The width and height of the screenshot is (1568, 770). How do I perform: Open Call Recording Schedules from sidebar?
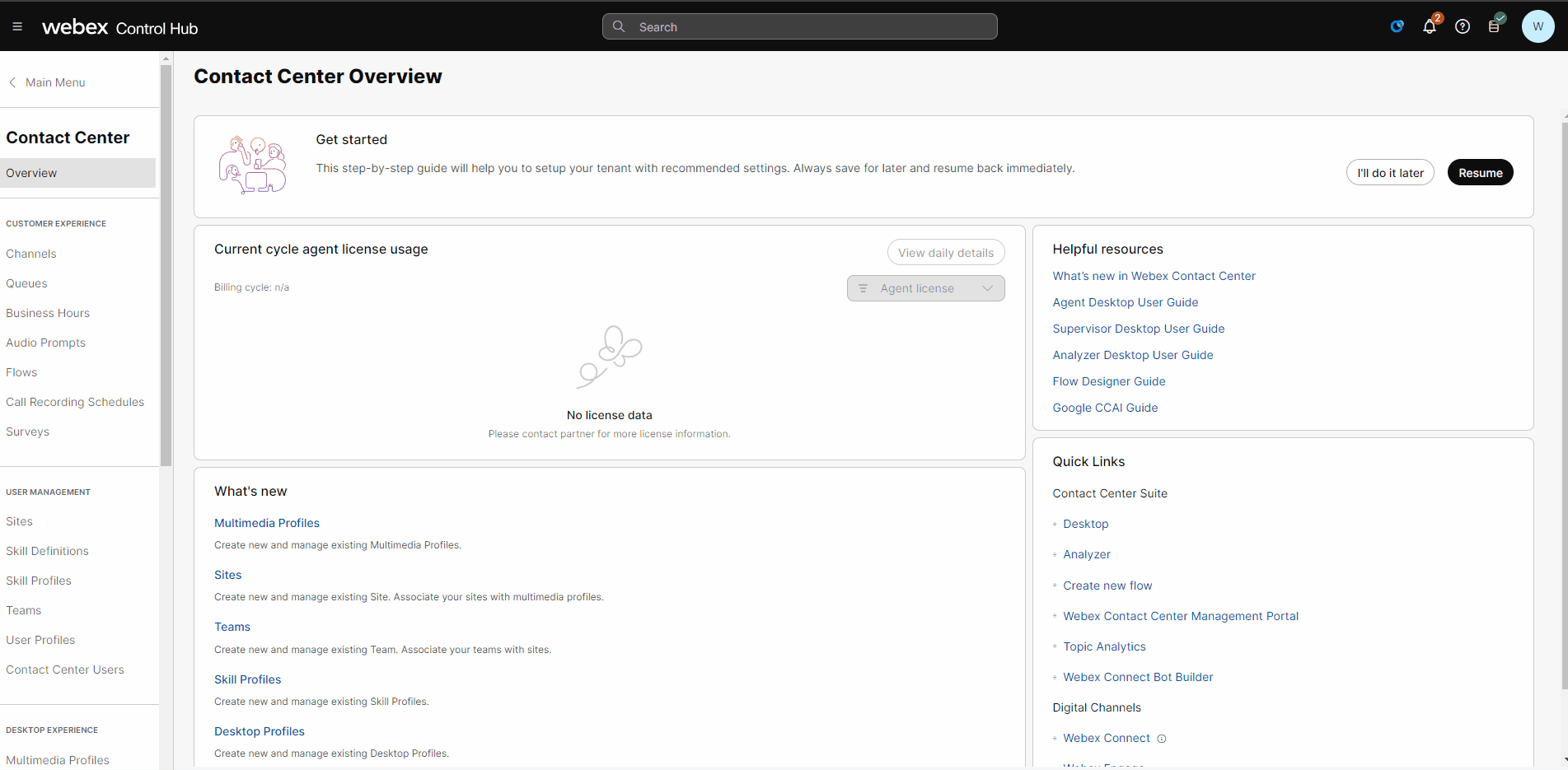point(75,402)
